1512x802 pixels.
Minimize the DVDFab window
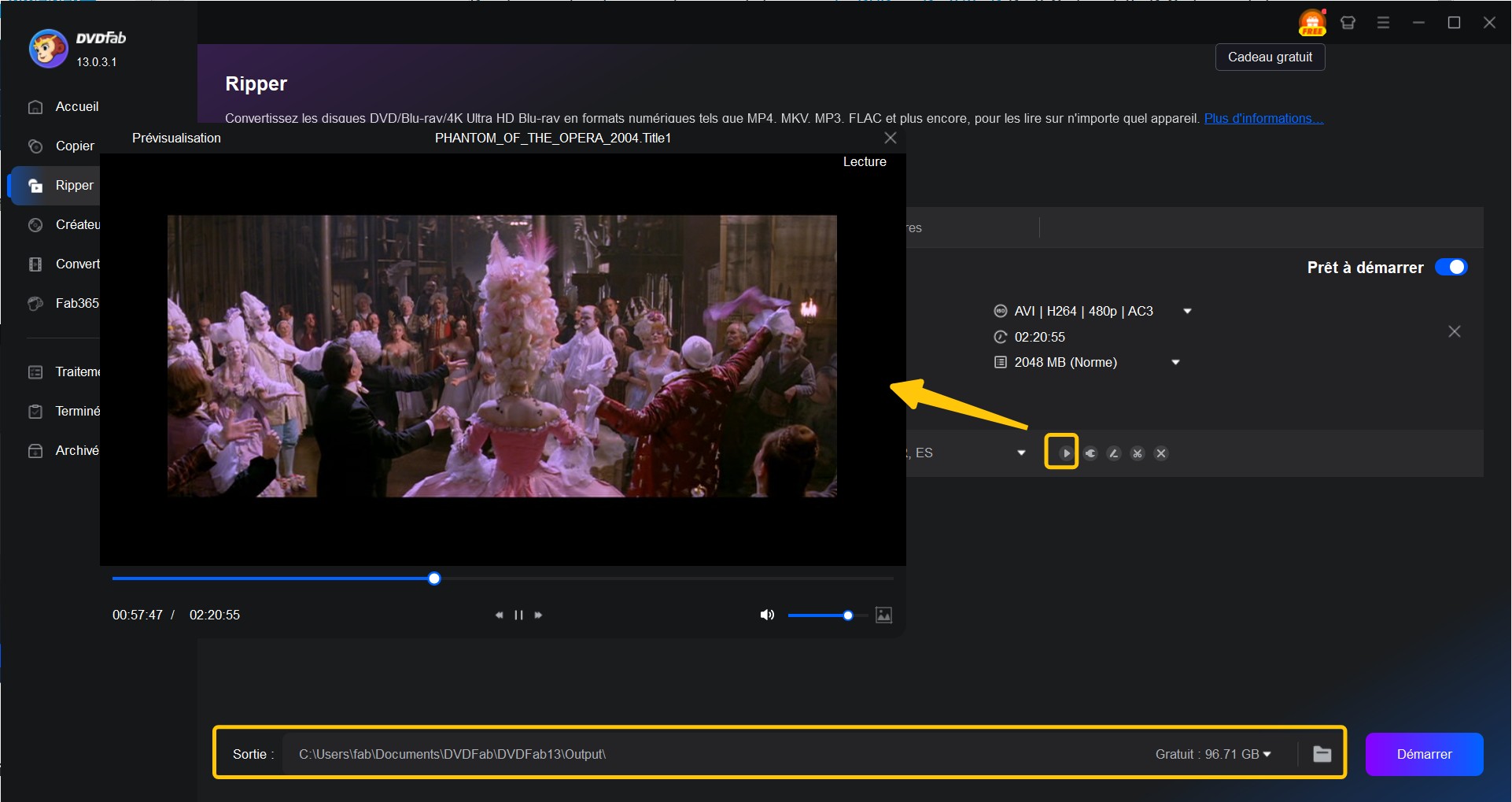(1418, 22)
